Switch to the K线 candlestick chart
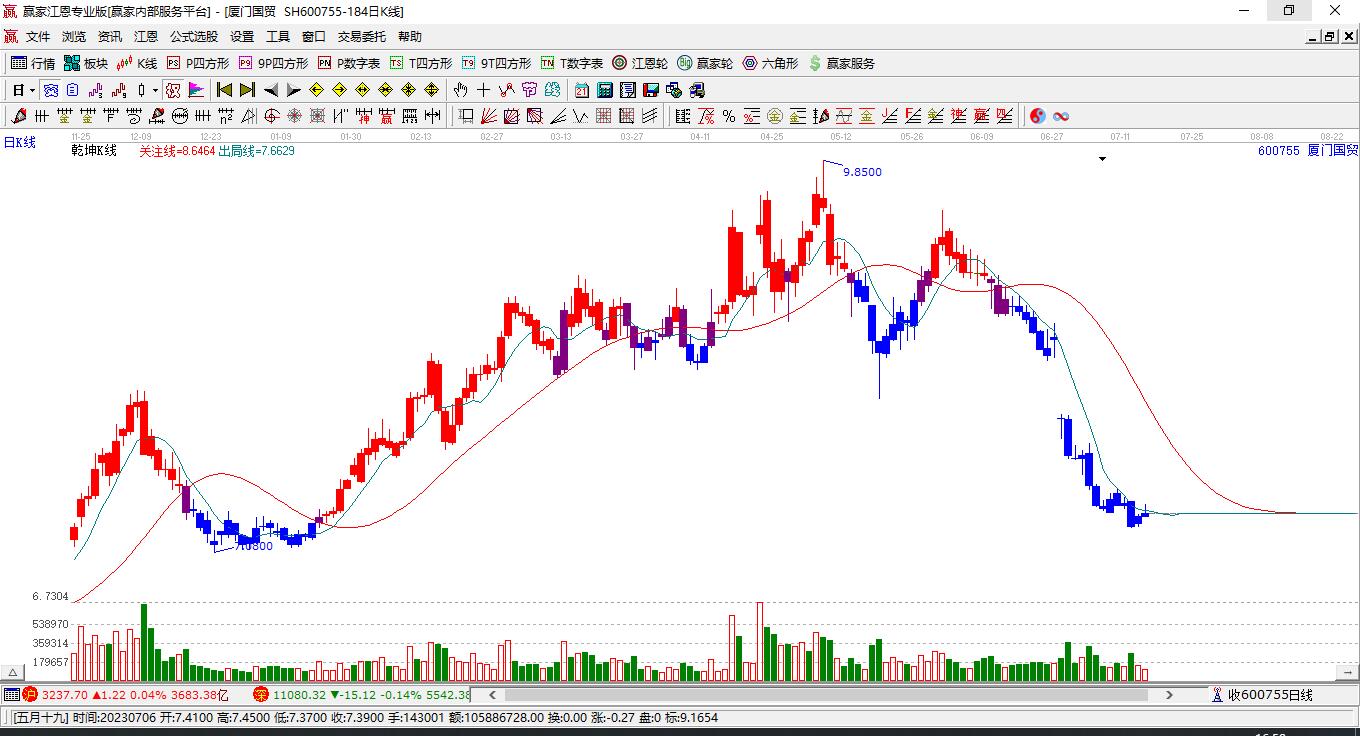This screenshot has width=1360, height=736. pos(137,63)
